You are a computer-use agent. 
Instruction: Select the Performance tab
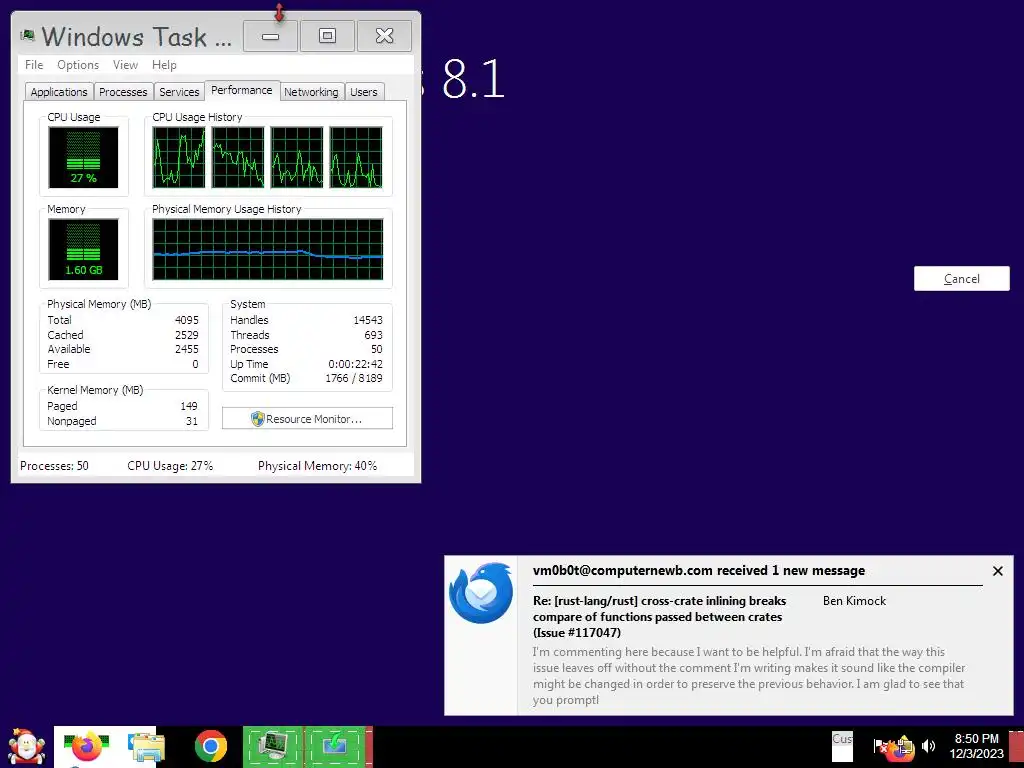coord(242,90)
